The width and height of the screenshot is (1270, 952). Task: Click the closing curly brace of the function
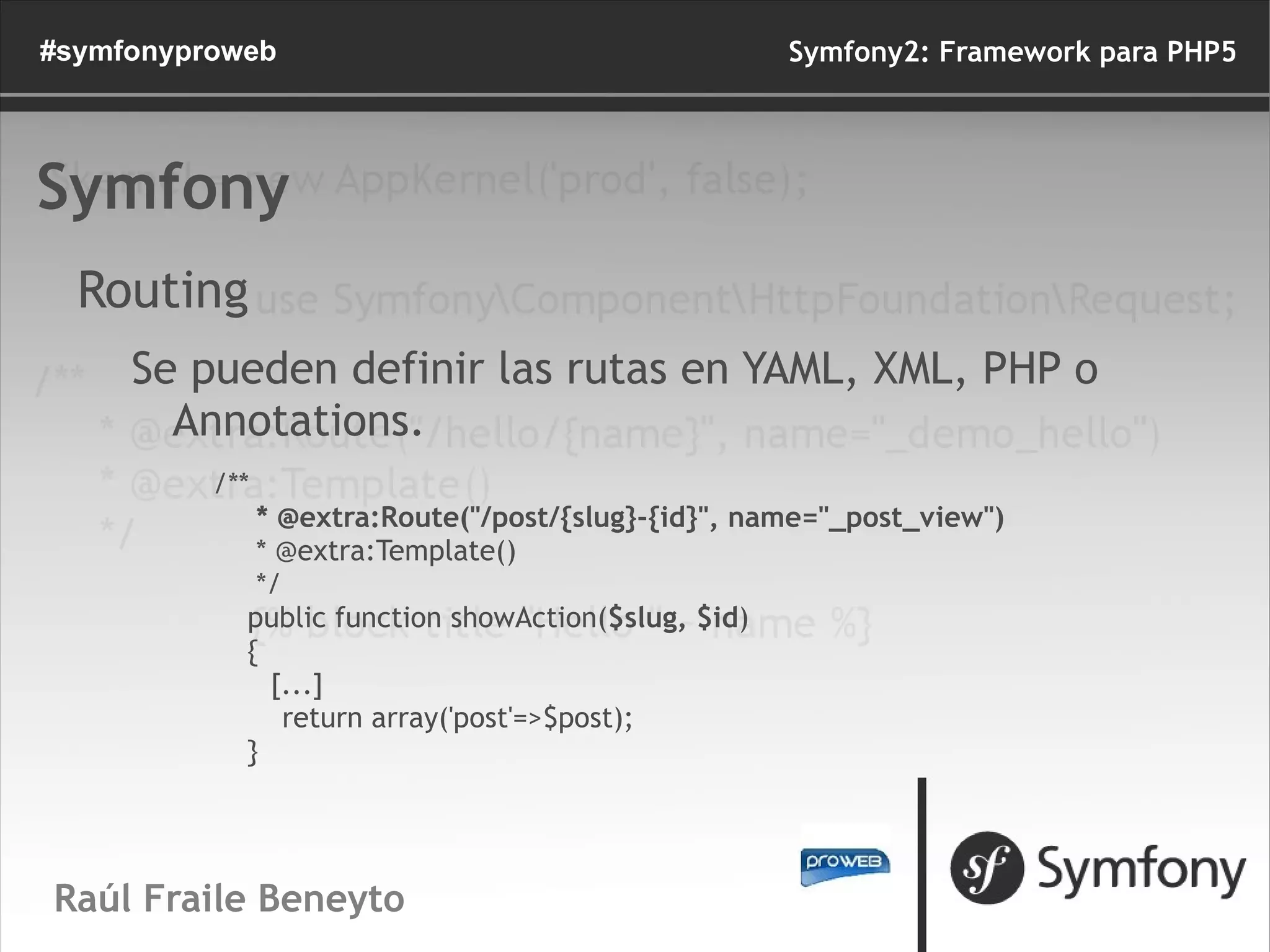[252, 752]
